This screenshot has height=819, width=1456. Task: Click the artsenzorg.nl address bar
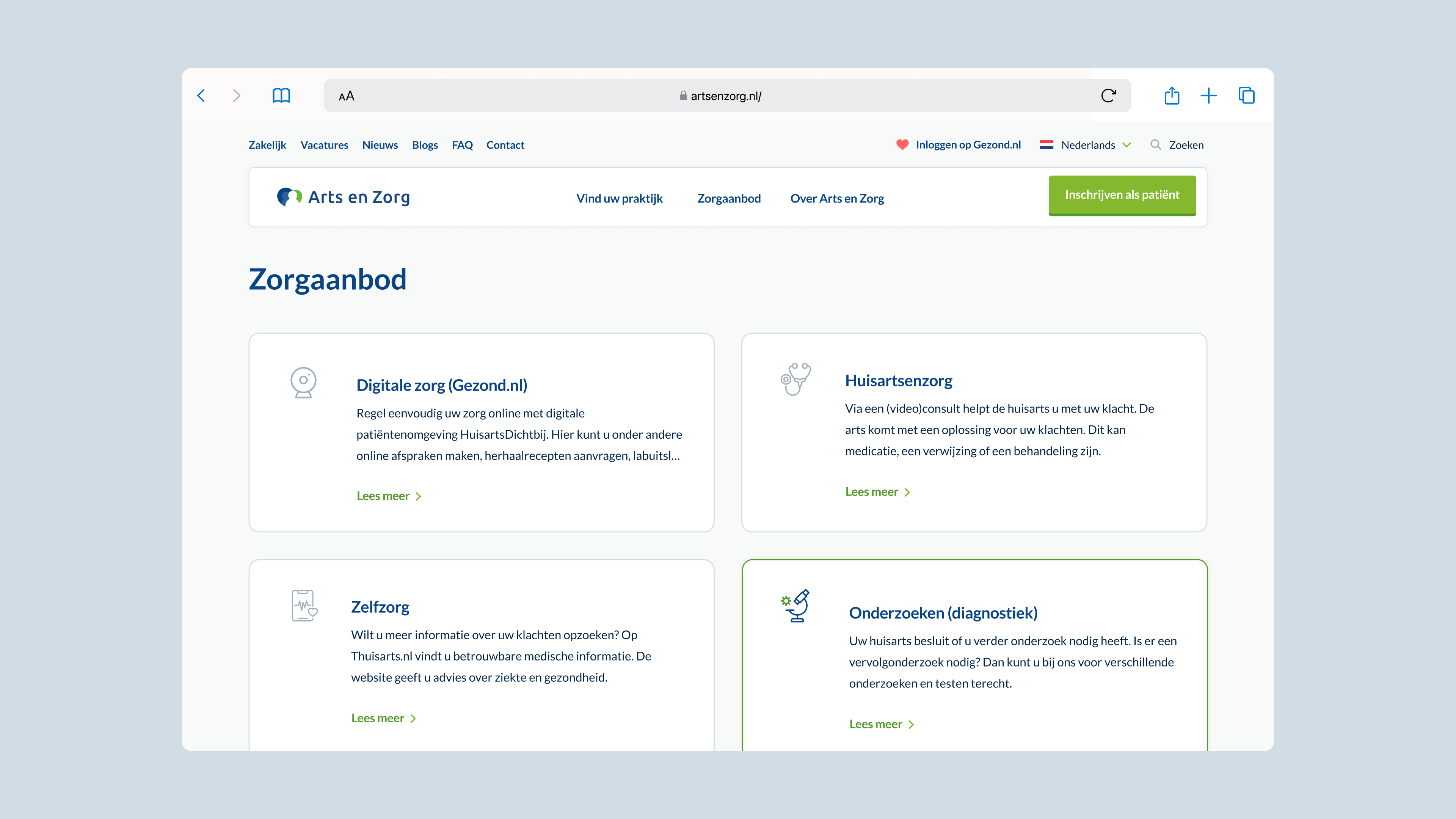pos(726,96)
